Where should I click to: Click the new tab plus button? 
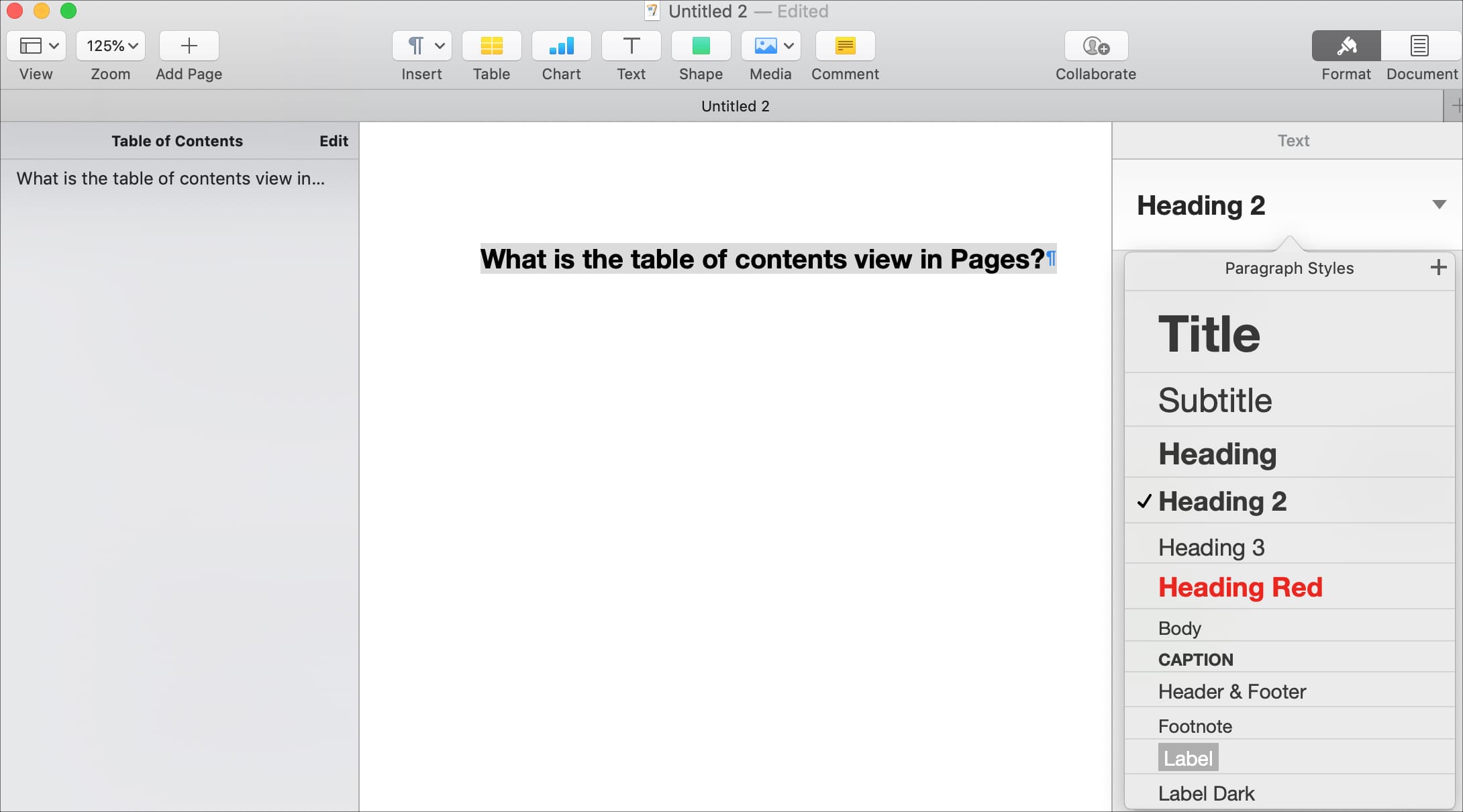pyautogui.click(x=1454, y=106)
